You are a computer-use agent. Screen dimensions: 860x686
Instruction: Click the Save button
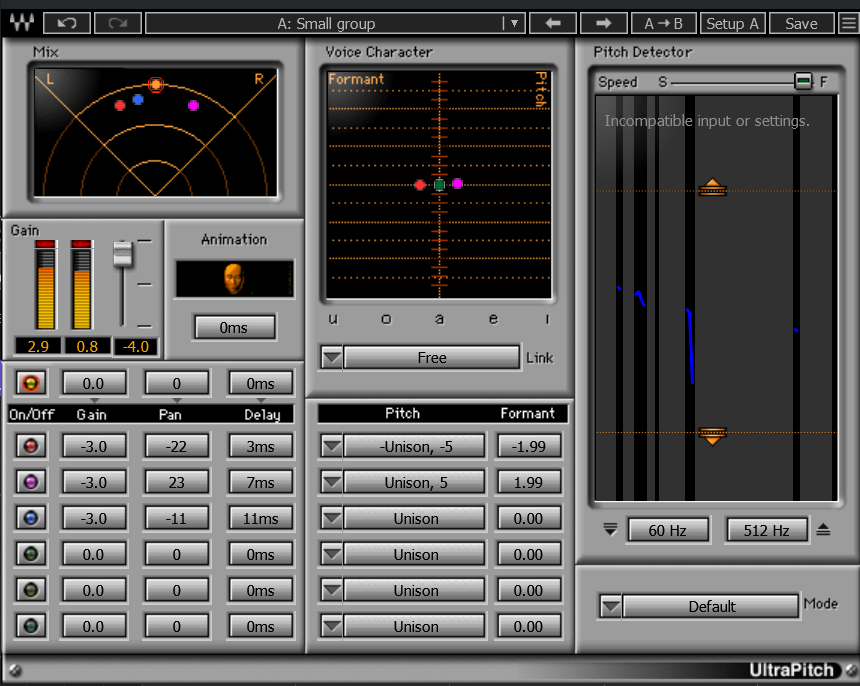(801, 24)
